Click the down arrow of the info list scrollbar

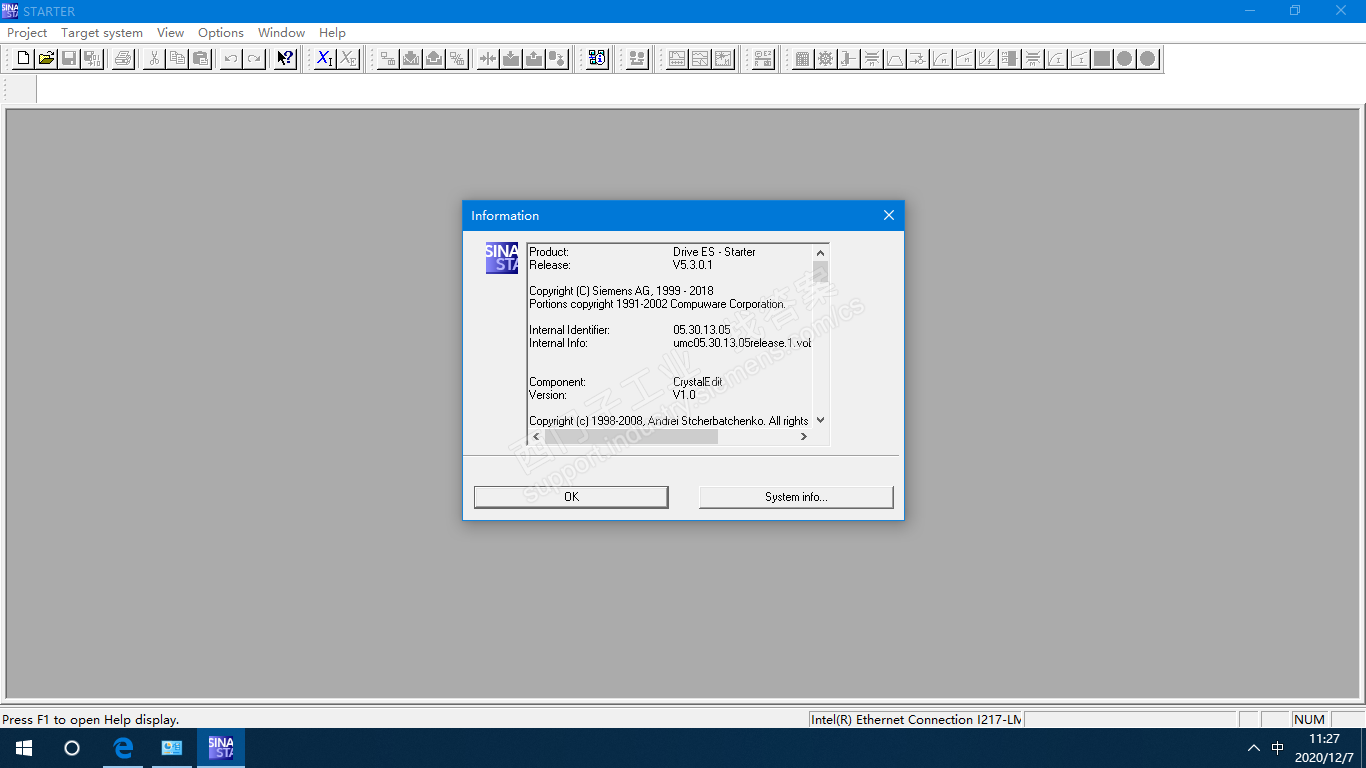pyautogui.click(x=821, y=421)
